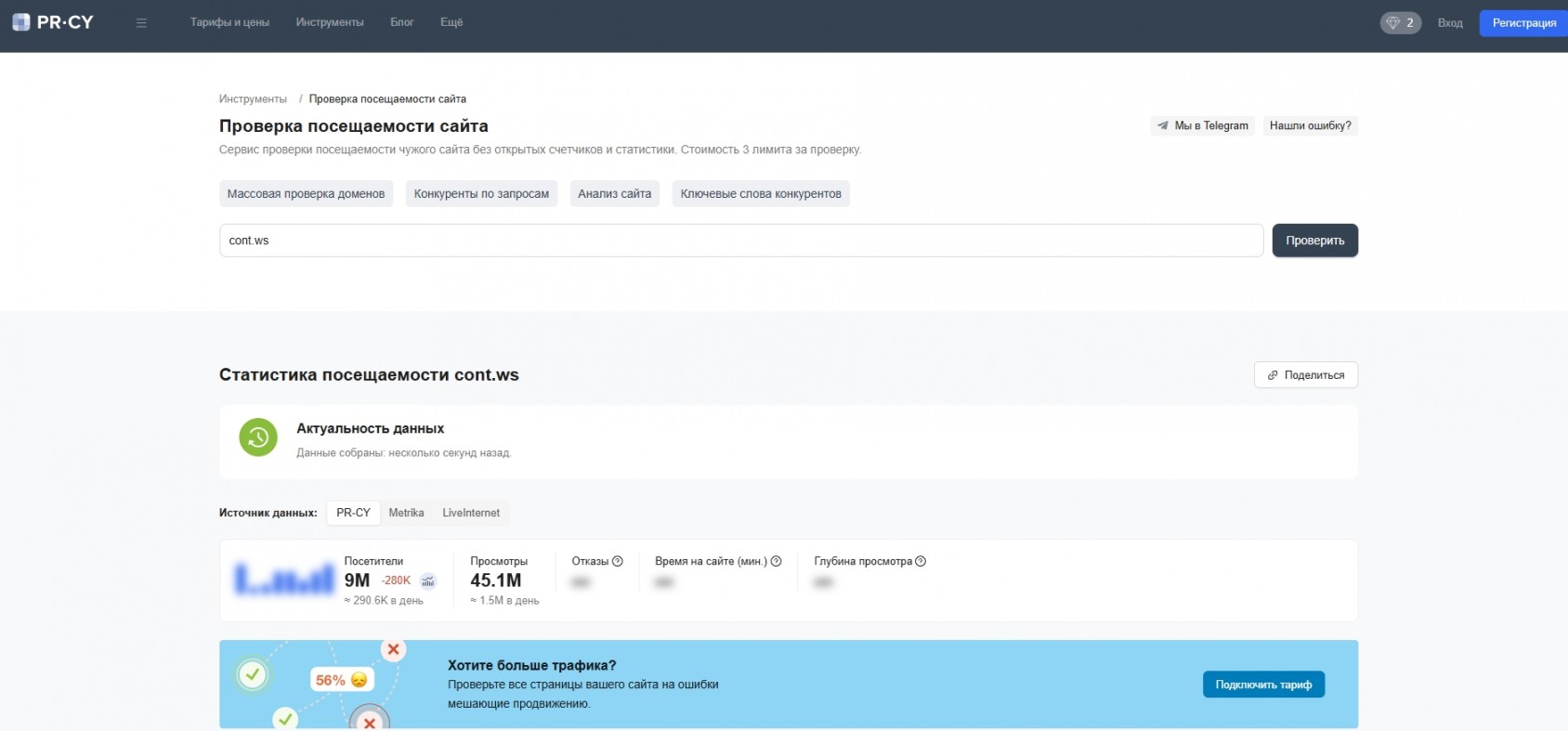This screenshot has height=731, width=1568.
Task: Click the help icon next to Глубина просмотра
Action: [921, 561]
